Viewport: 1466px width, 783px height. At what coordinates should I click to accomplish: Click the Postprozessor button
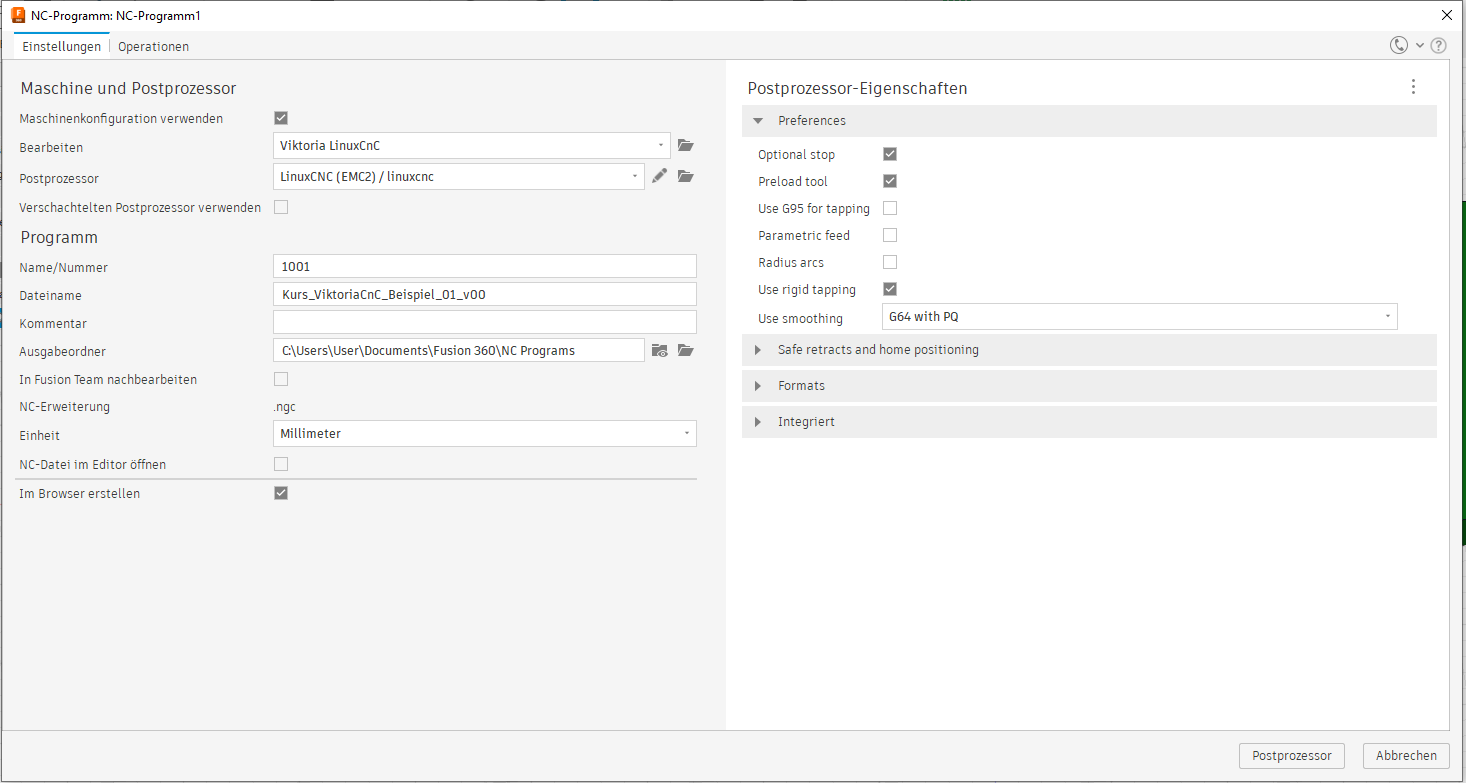tap(1291, 756)
